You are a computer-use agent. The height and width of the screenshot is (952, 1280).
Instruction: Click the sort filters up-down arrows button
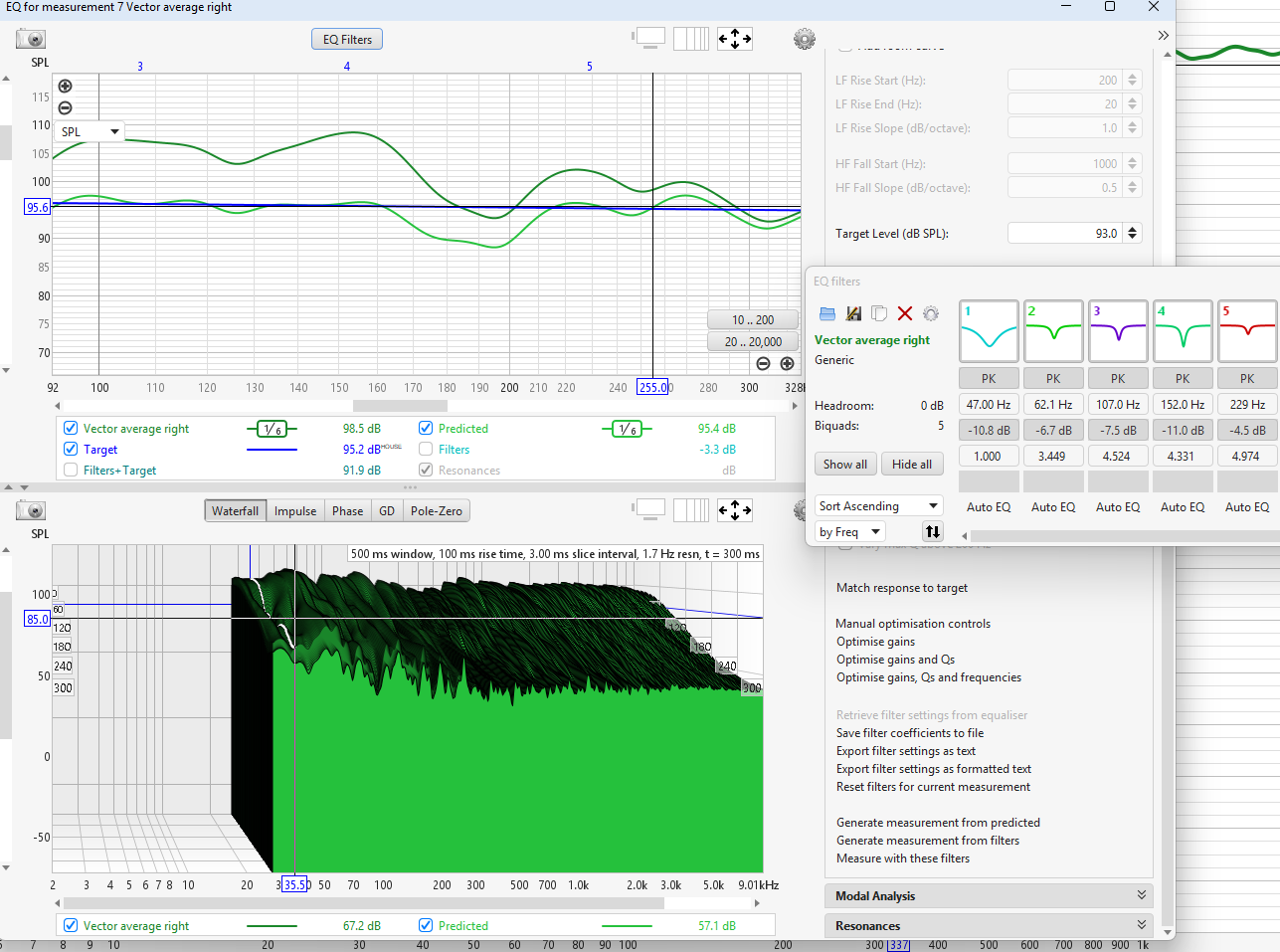tap(933, 531)
